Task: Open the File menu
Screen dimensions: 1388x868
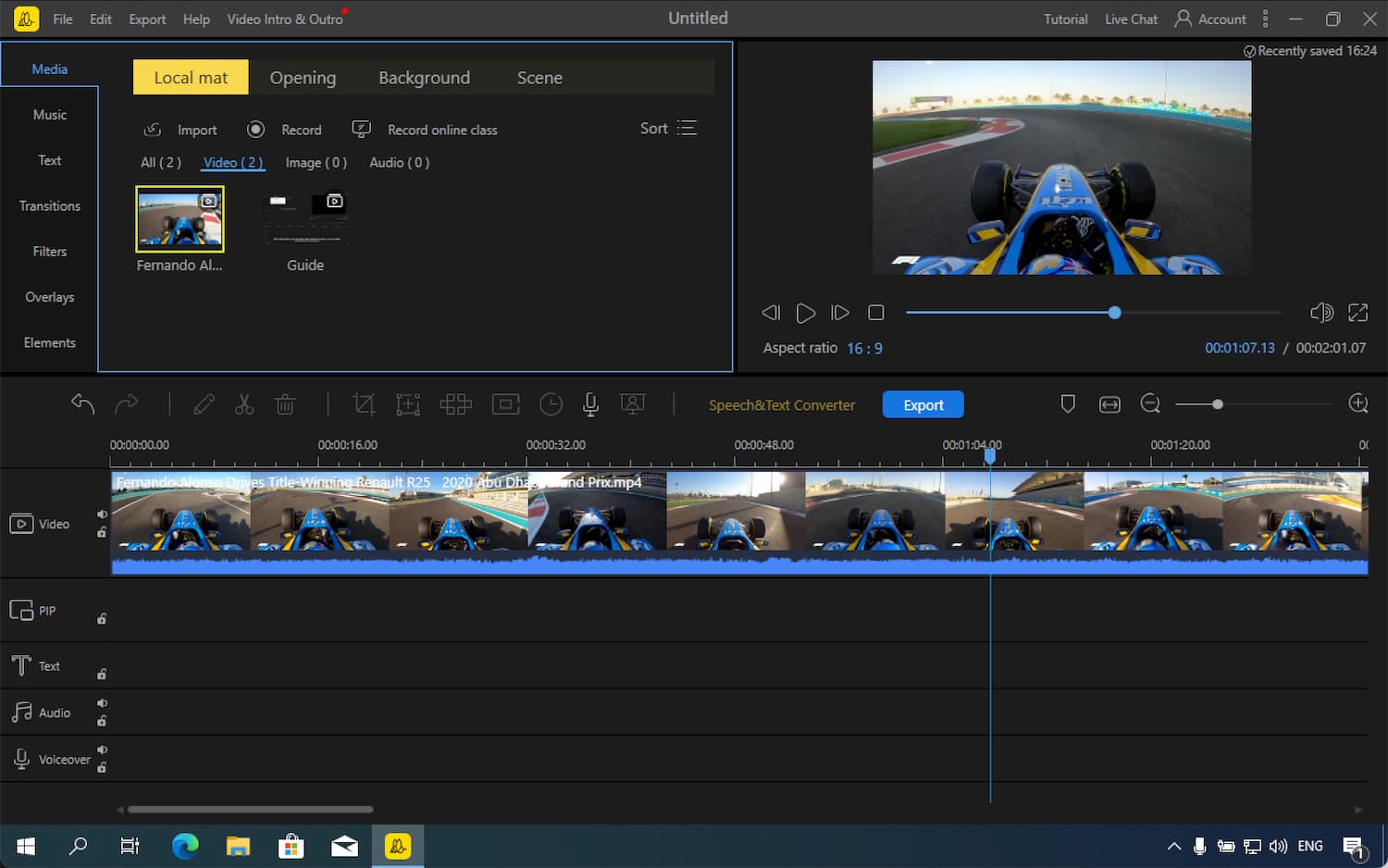Action: tap(63, 19)
